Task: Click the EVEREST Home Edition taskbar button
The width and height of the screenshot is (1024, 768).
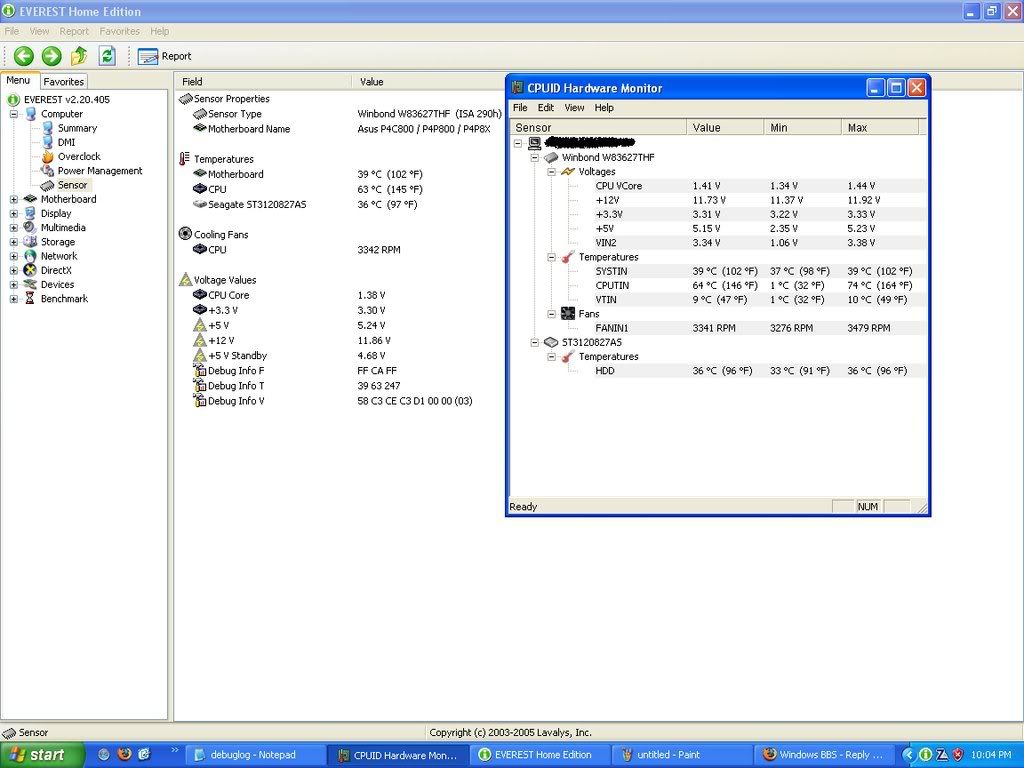Action: click(x=539, y=755)
